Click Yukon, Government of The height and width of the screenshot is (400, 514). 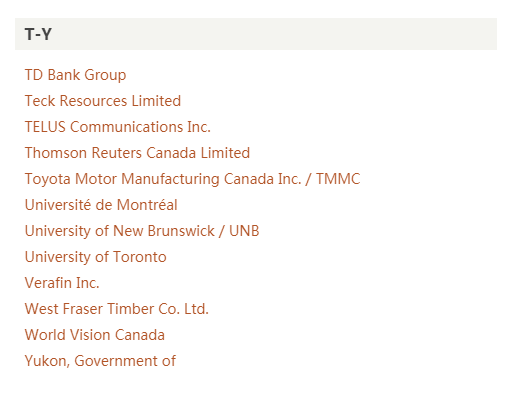coord(100,361)
